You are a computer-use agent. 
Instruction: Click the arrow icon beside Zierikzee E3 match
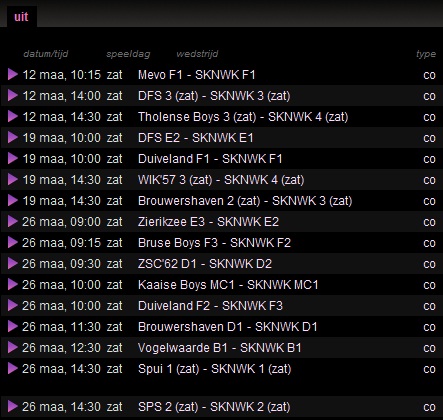click(x=13, y=221)
